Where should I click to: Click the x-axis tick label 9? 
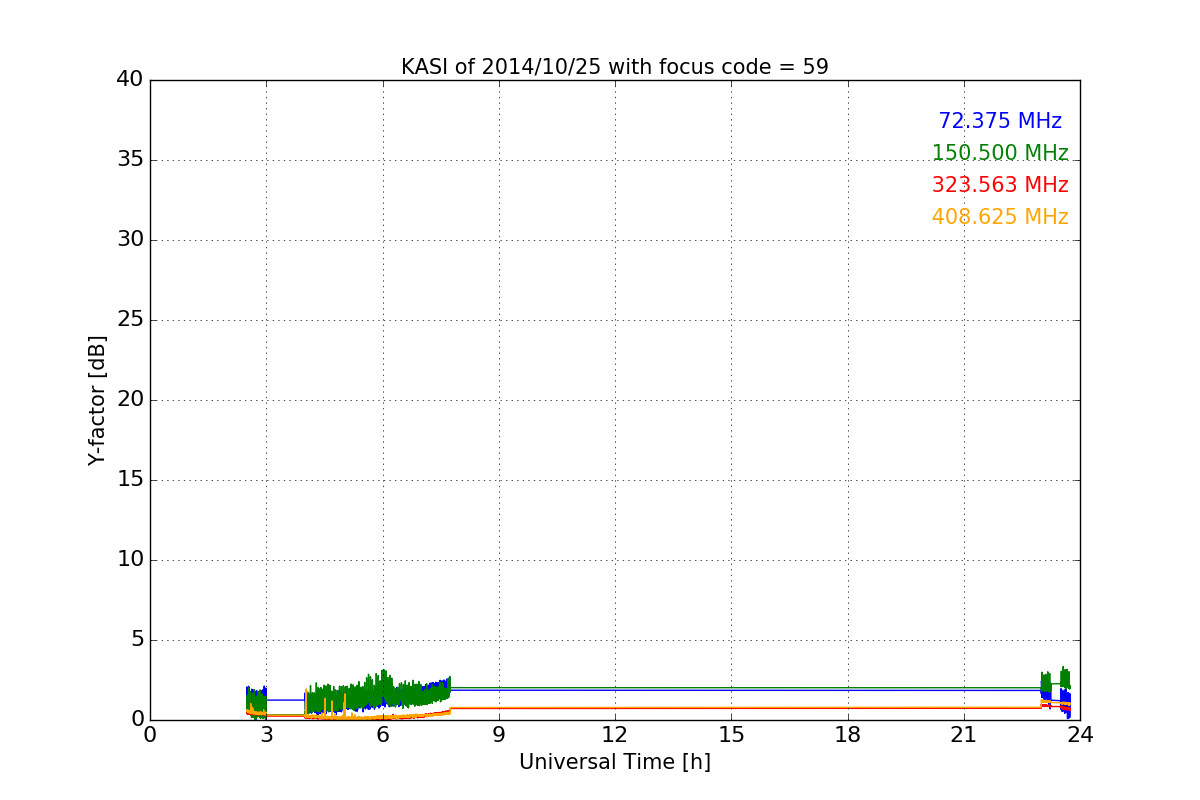[x=499, y=735]
